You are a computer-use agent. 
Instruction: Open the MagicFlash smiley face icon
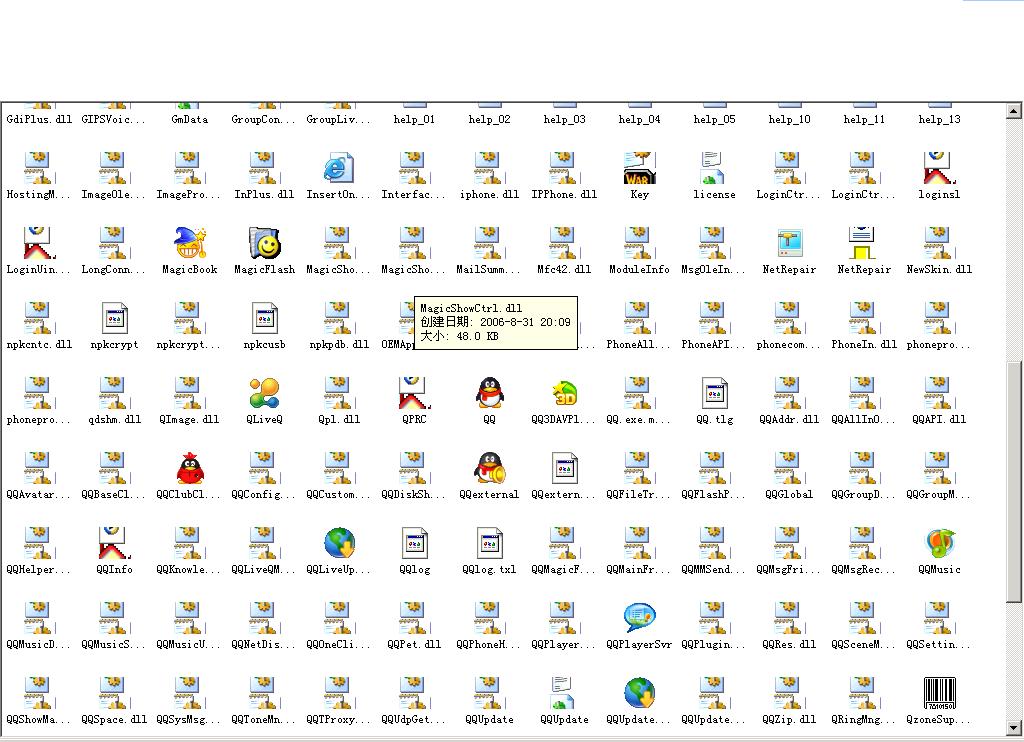tap(265, 243)
